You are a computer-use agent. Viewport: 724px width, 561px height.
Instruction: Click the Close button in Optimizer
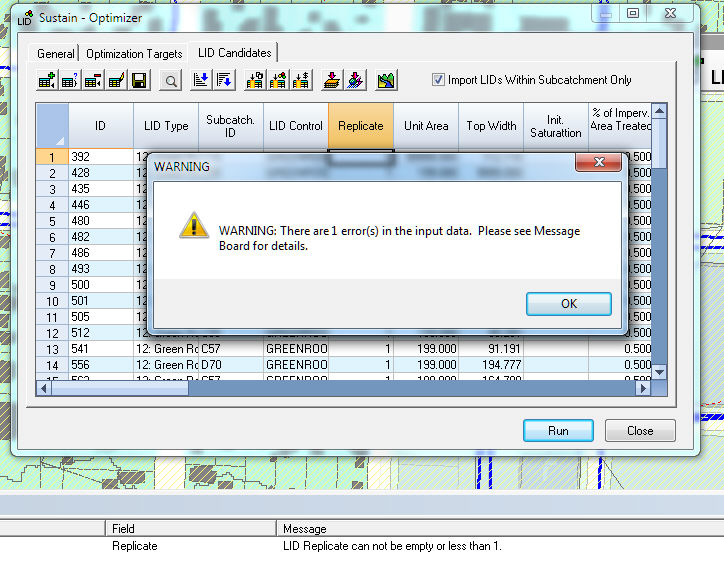(x=640, y=431)
